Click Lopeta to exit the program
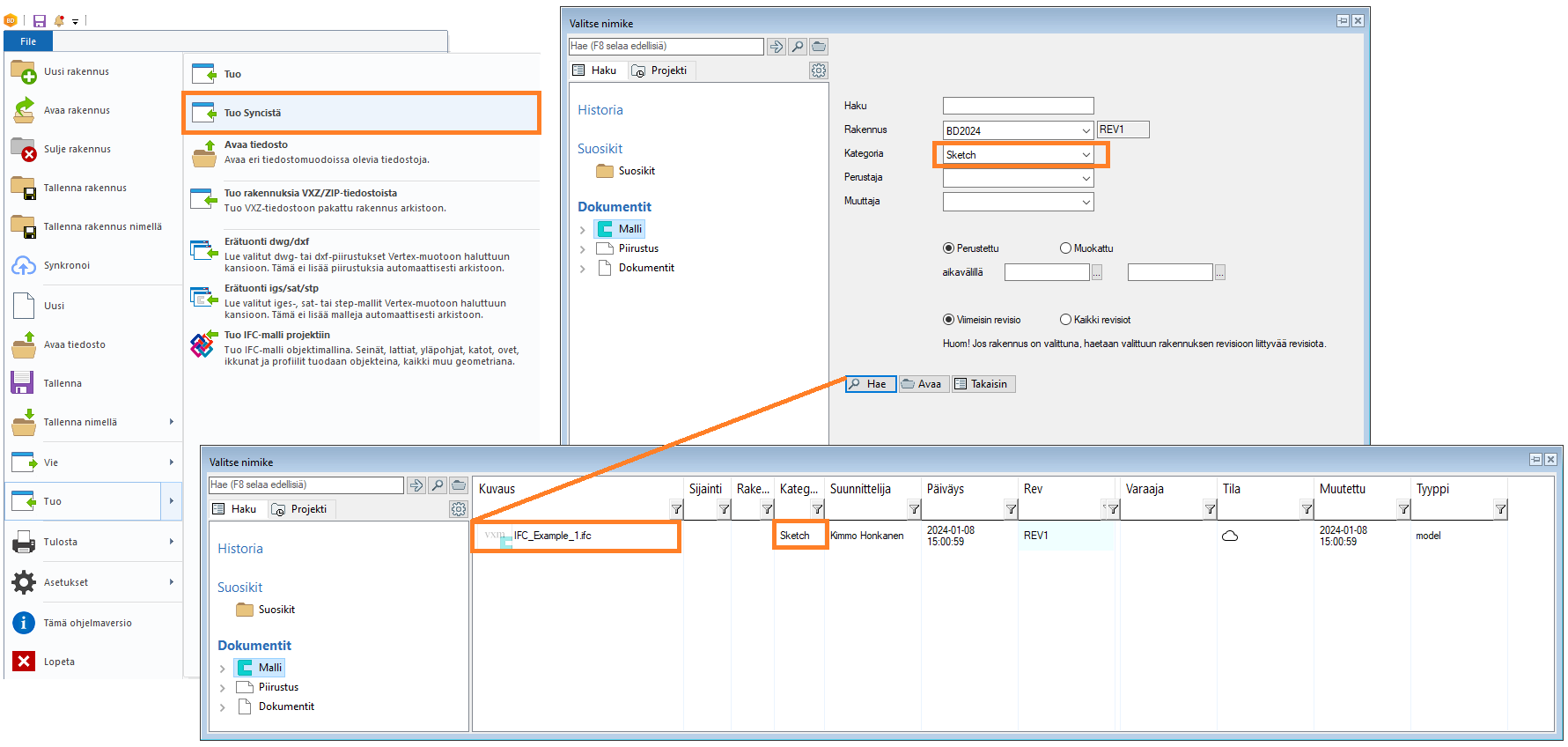This screenshot has width=1568, height=747. [x=92, y=662]
